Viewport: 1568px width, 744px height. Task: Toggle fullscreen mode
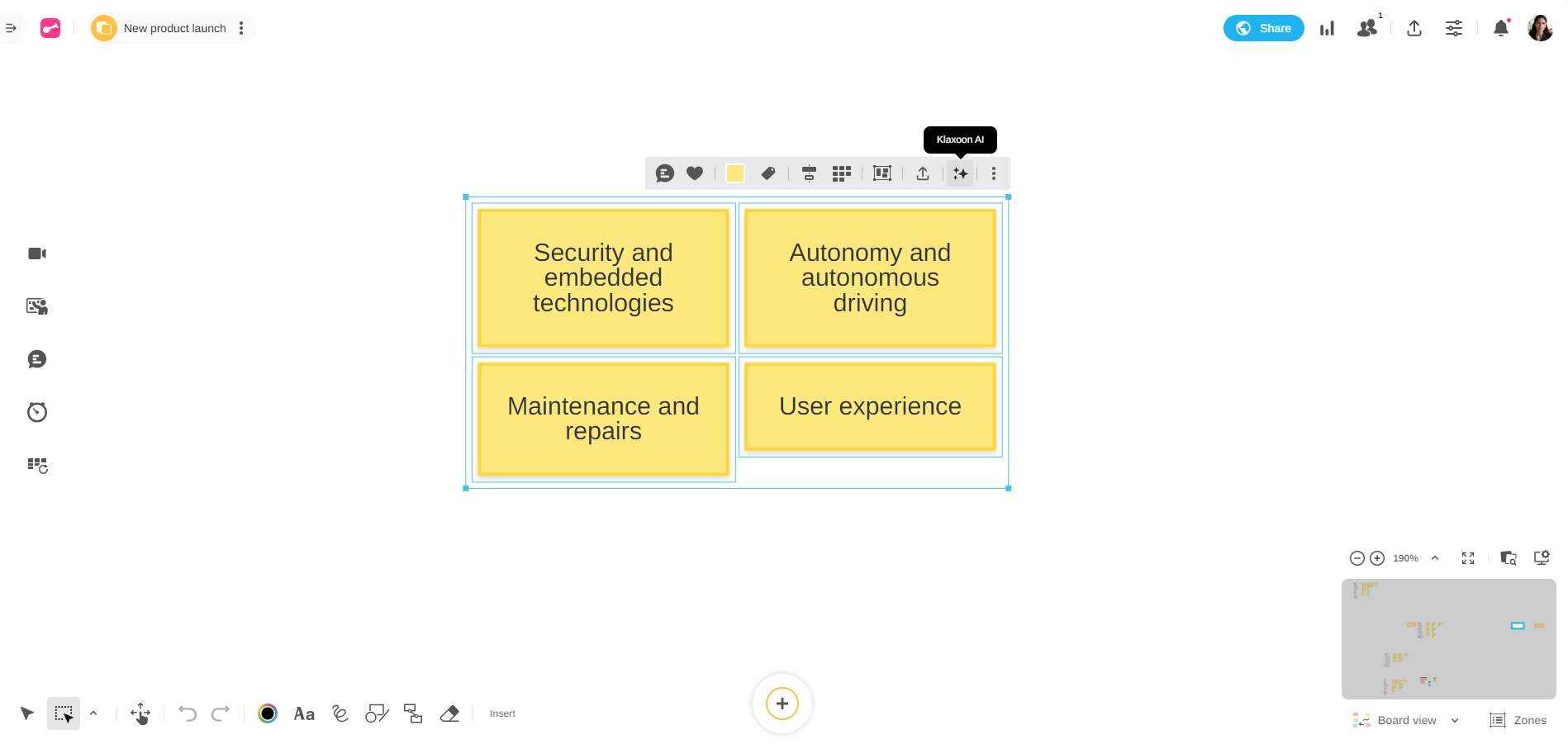click(1468, 558)
